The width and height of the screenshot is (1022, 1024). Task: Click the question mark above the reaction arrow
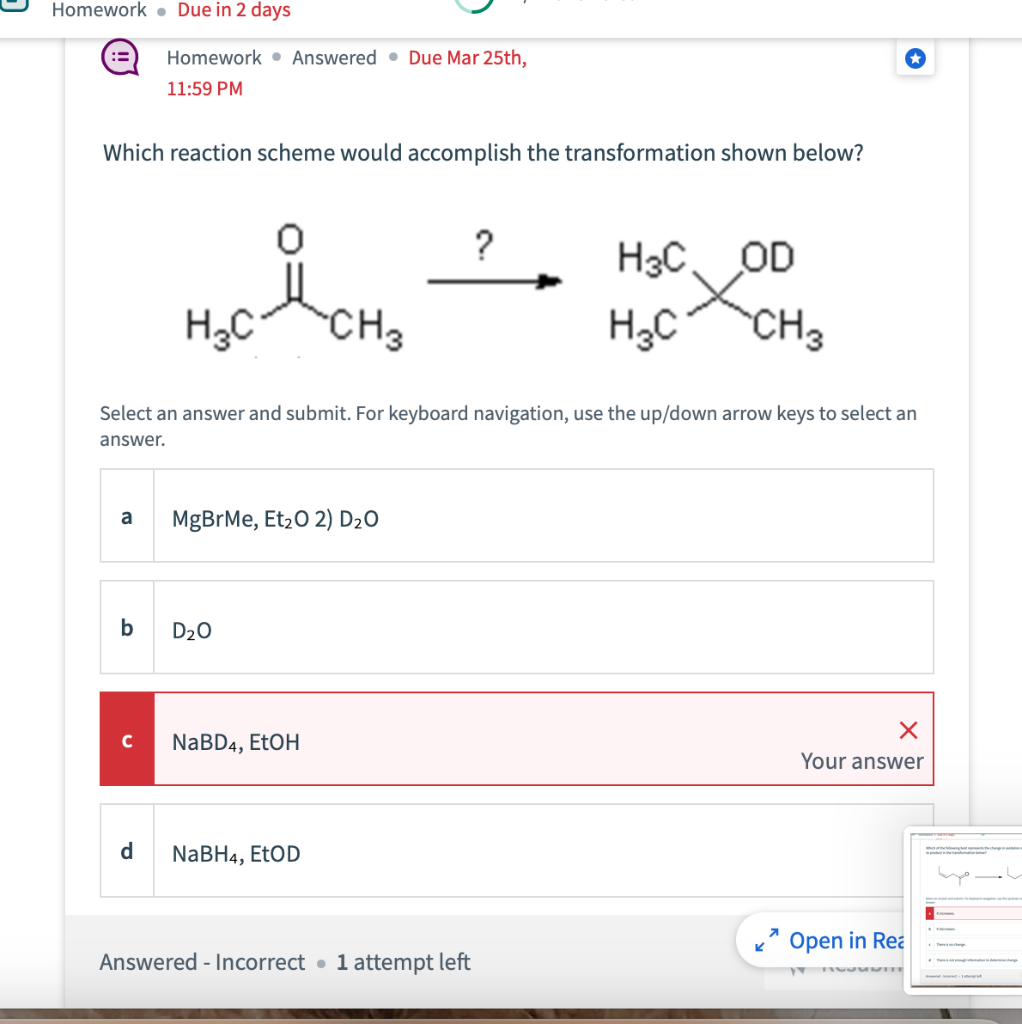[484, 244]
